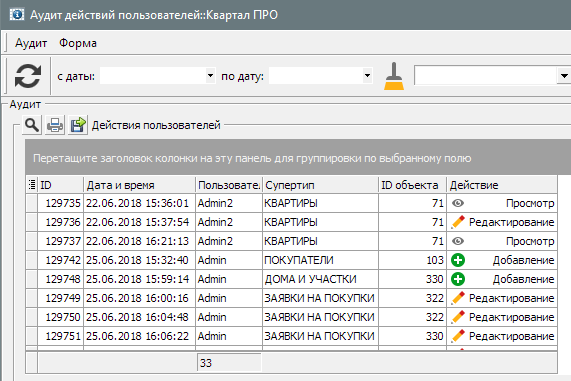Screen dimensions: 571x381
Task: Click the magnifier search icon
Action: coord(32,125)
